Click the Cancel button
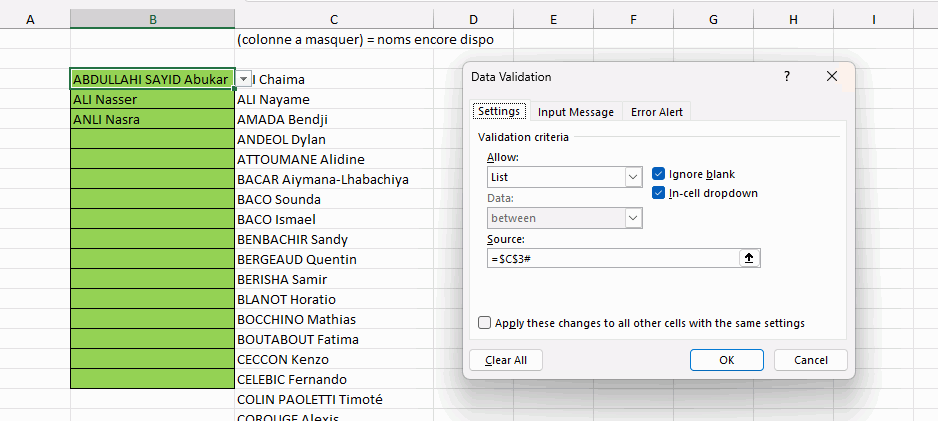Image resolution: width=938 pixels, height=421 pixels. click(810, 360)
